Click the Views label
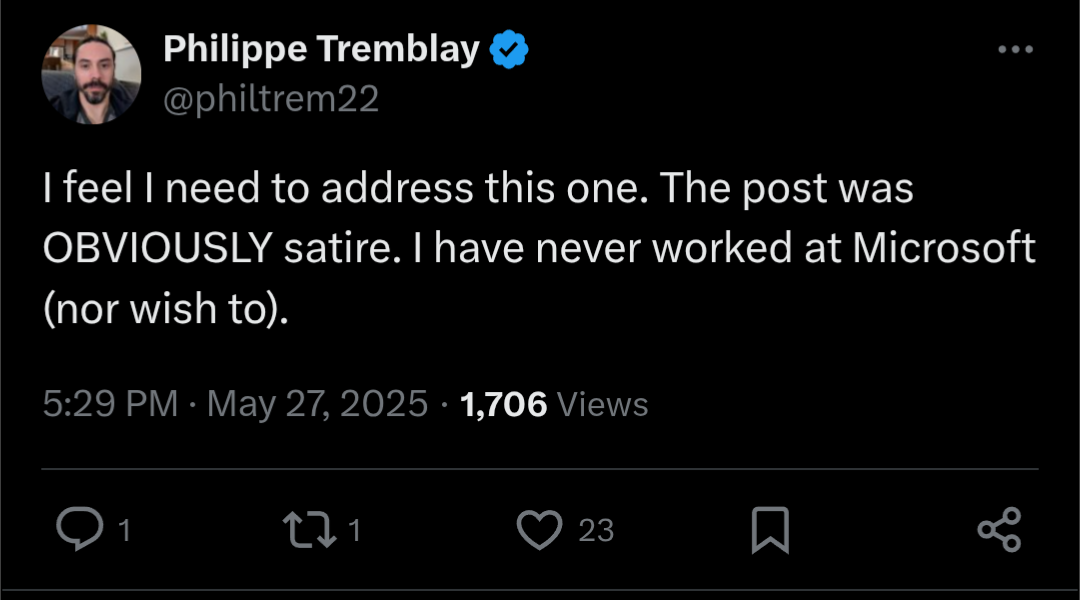Viewport: 1080px width, 600px height. pos(602,404)
